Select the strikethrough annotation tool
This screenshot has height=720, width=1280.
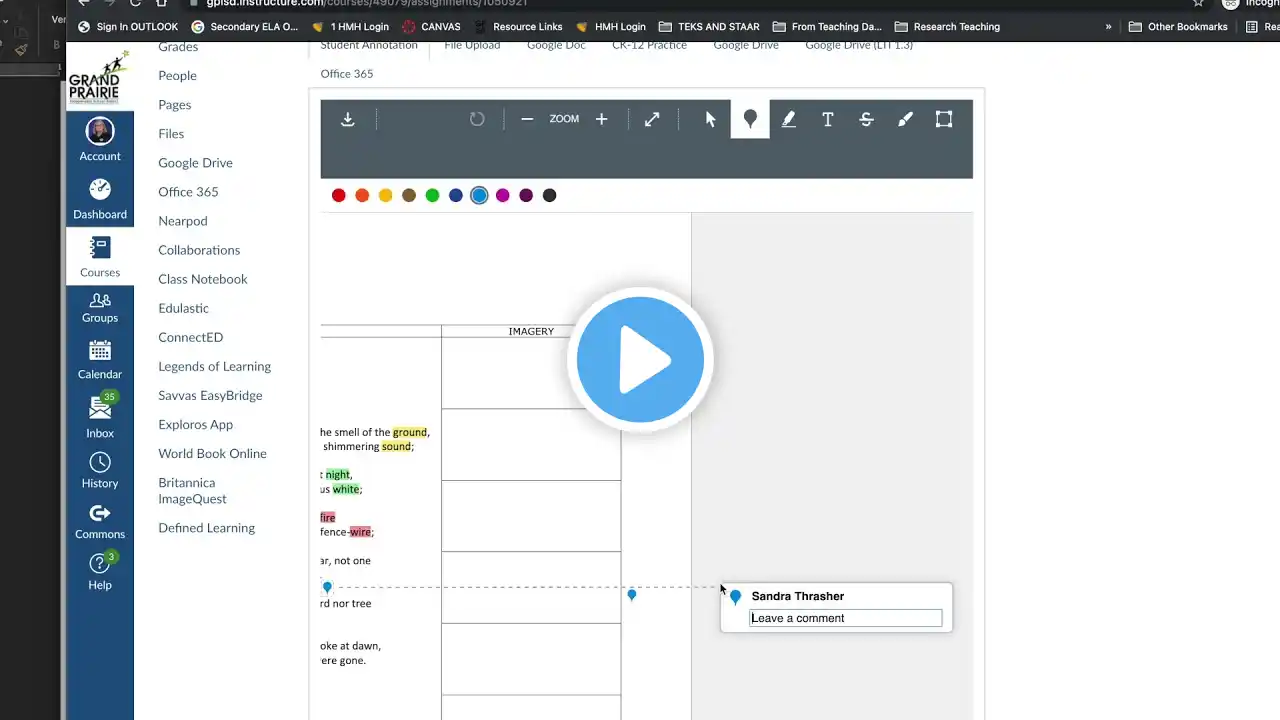tap(866, 119)
